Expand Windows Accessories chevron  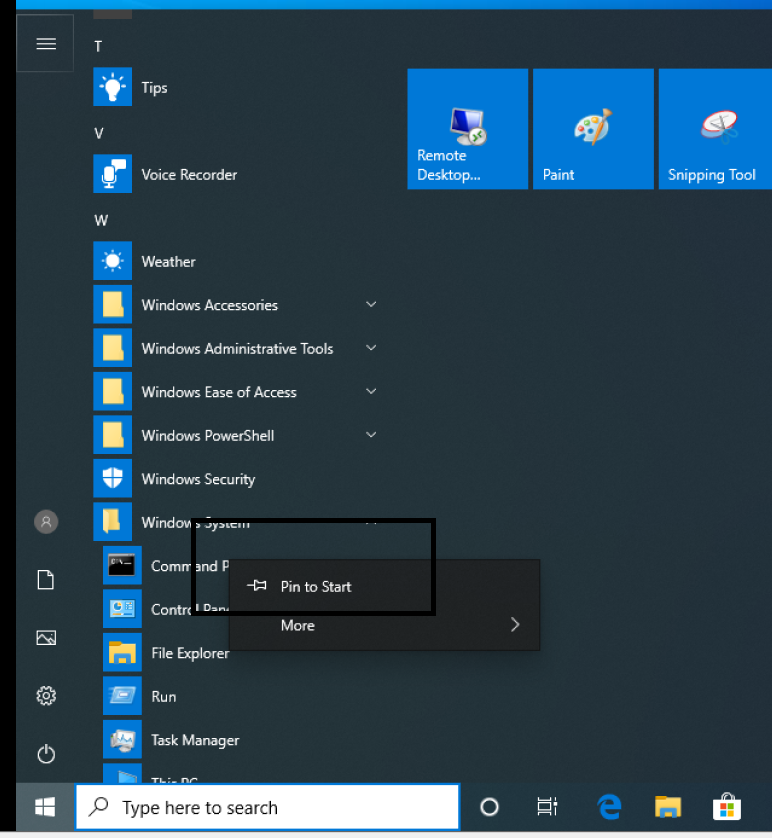[371, 304]
